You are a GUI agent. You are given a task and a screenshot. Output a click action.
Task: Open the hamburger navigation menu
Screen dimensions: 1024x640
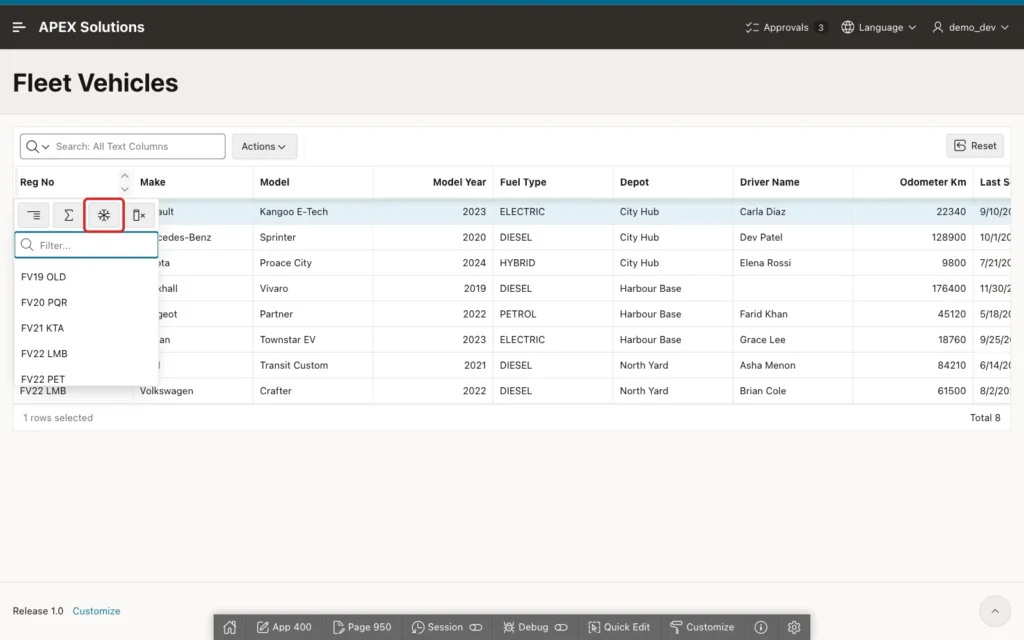click(19, 27)
